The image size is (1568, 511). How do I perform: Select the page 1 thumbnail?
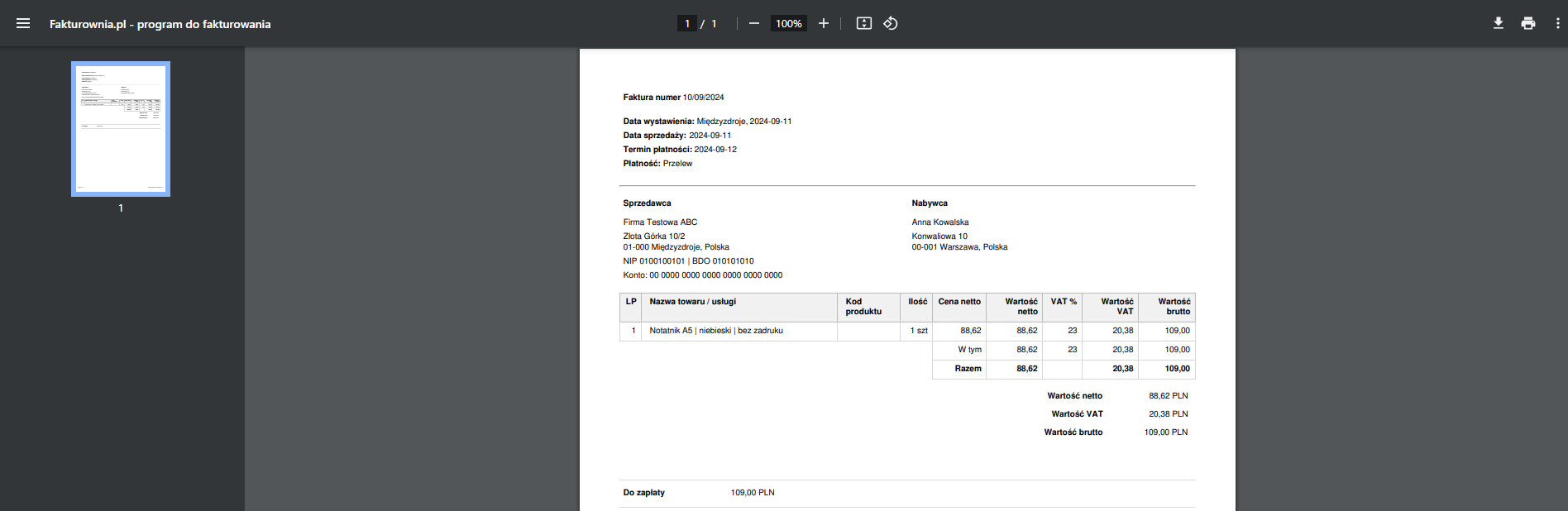tap(121, 129)
